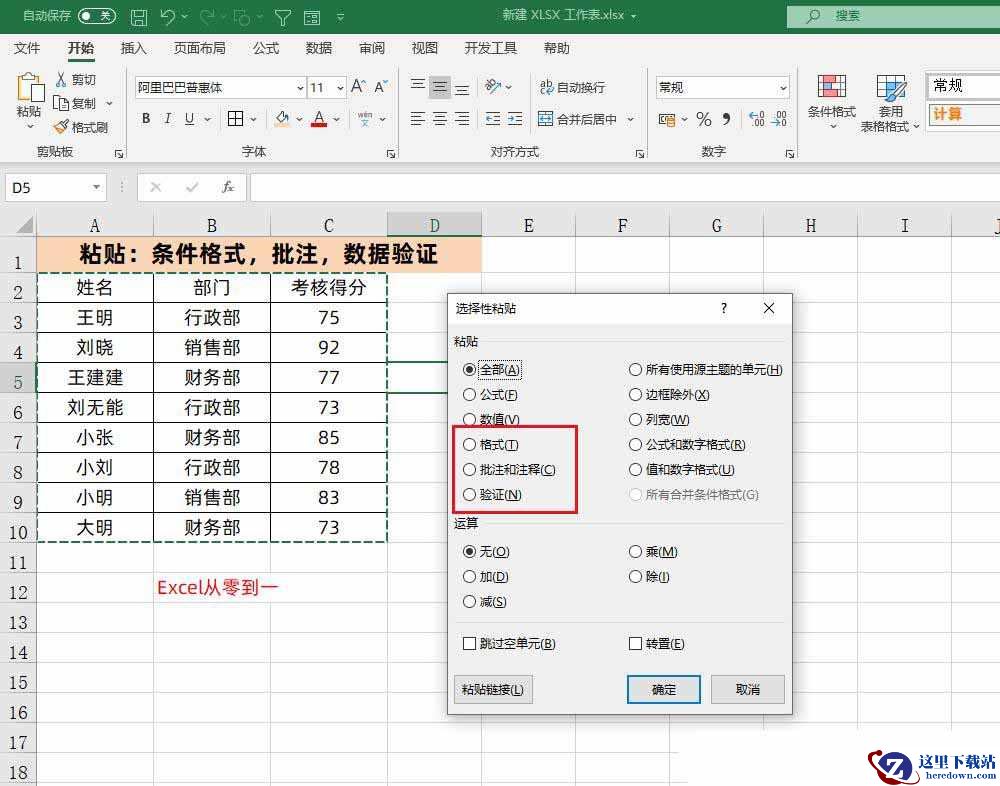Apply the 计算 cell style
This screenshot has height=786, width=1000.
(x=963, y=114)
